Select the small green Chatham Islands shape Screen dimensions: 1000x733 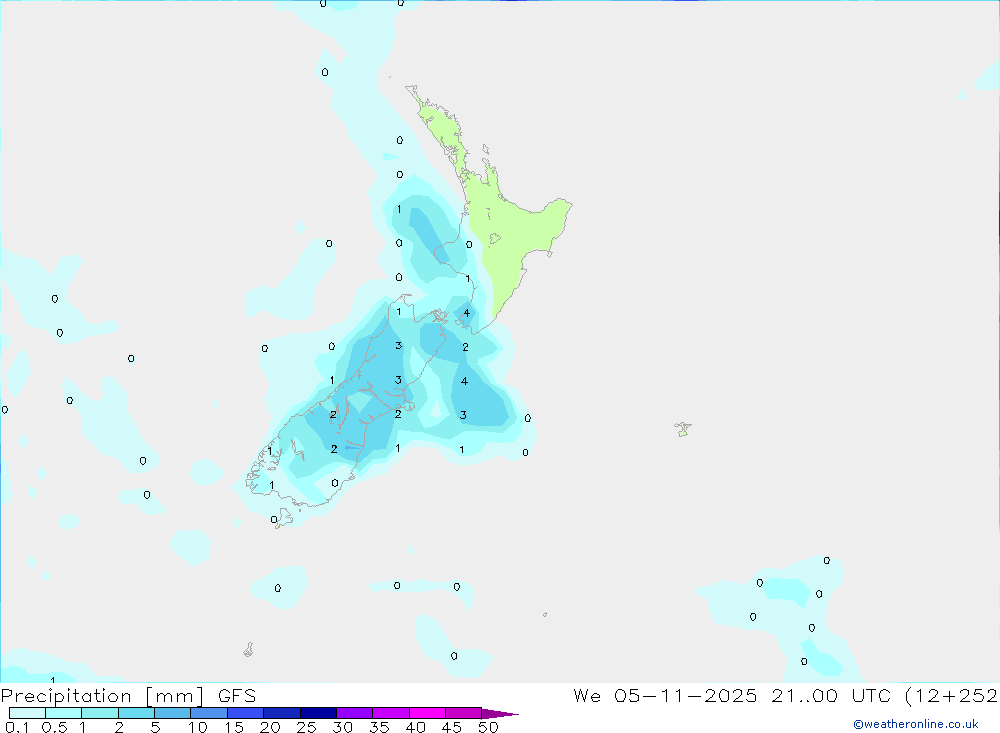pyautogui.click(x=683, y=429)
